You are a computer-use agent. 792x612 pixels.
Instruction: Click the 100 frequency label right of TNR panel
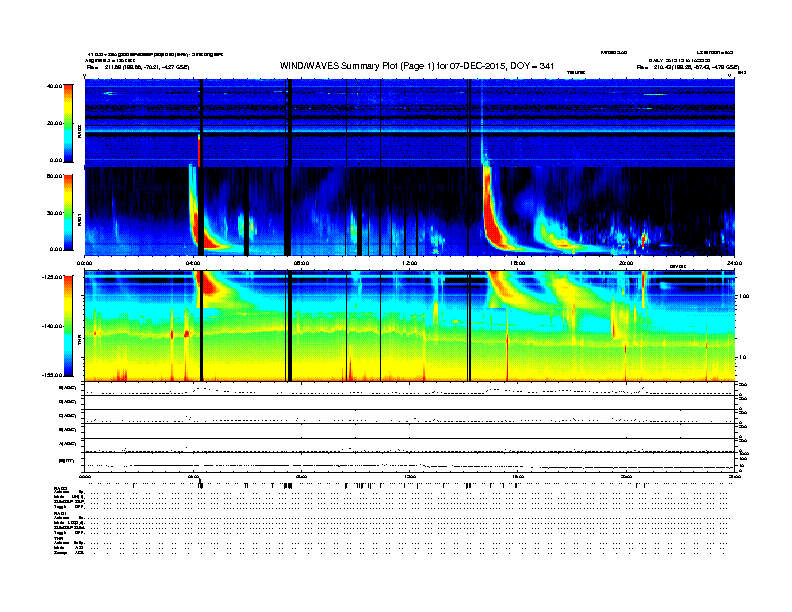coord(744,296)
